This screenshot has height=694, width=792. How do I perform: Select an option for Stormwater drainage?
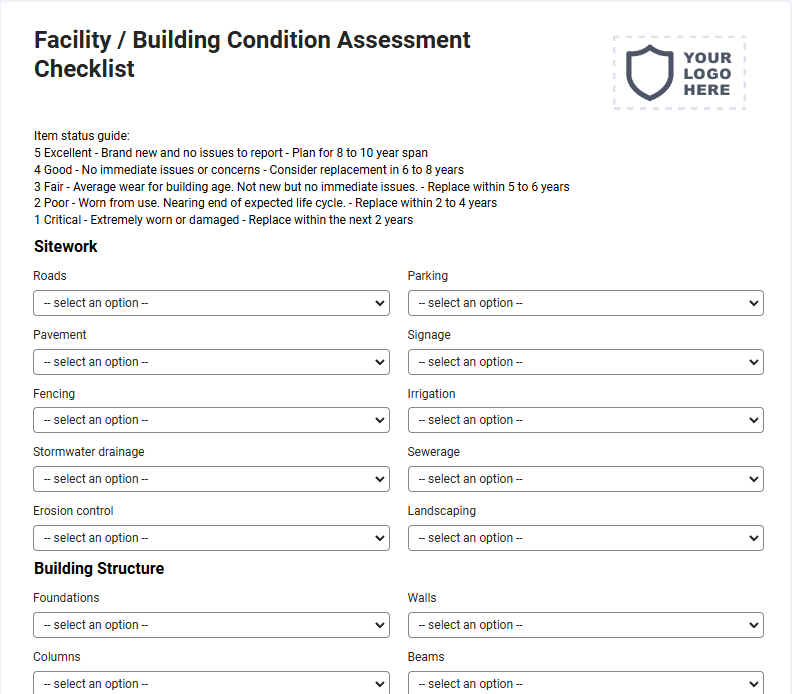click(211, 479)
